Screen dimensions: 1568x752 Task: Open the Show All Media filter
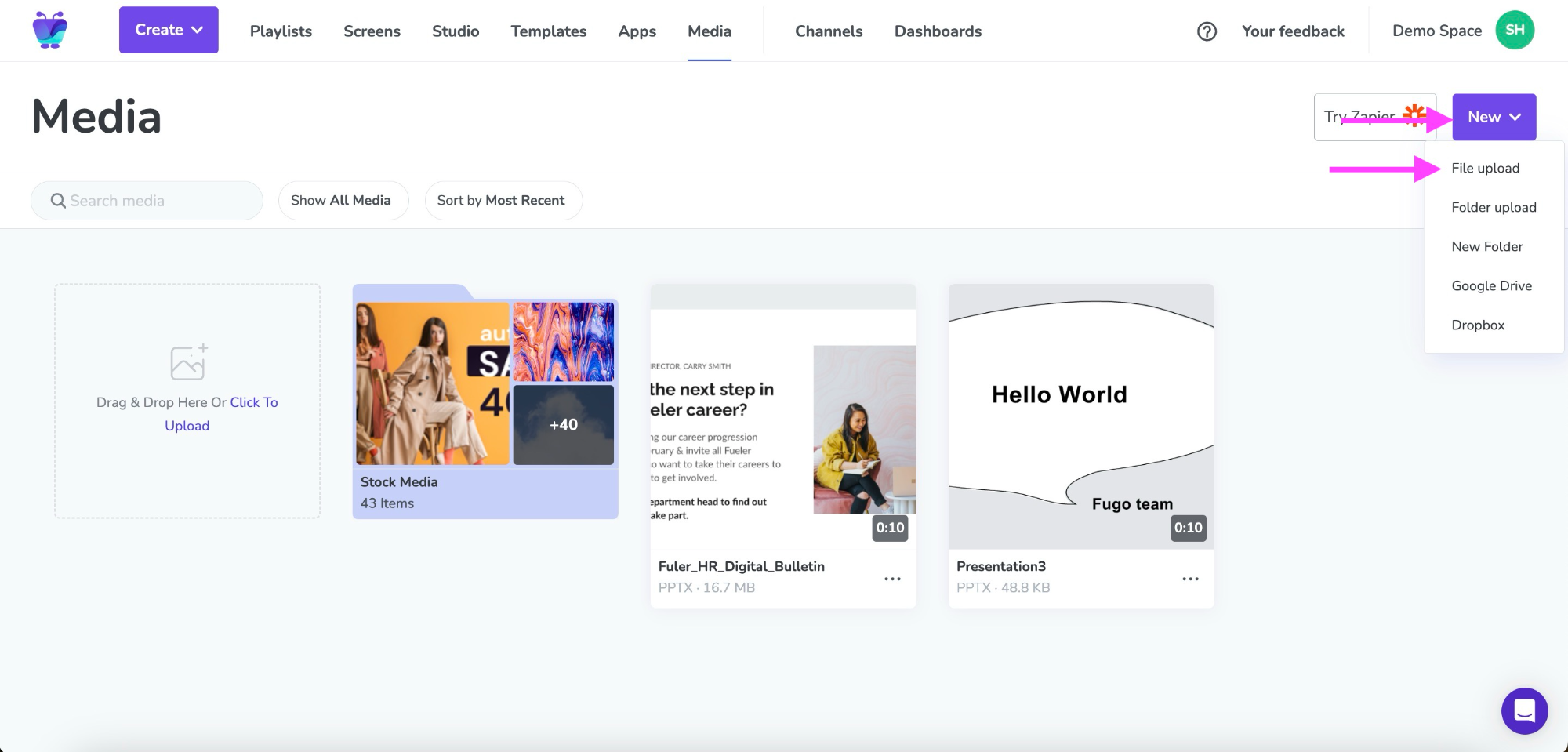[343, 201]
